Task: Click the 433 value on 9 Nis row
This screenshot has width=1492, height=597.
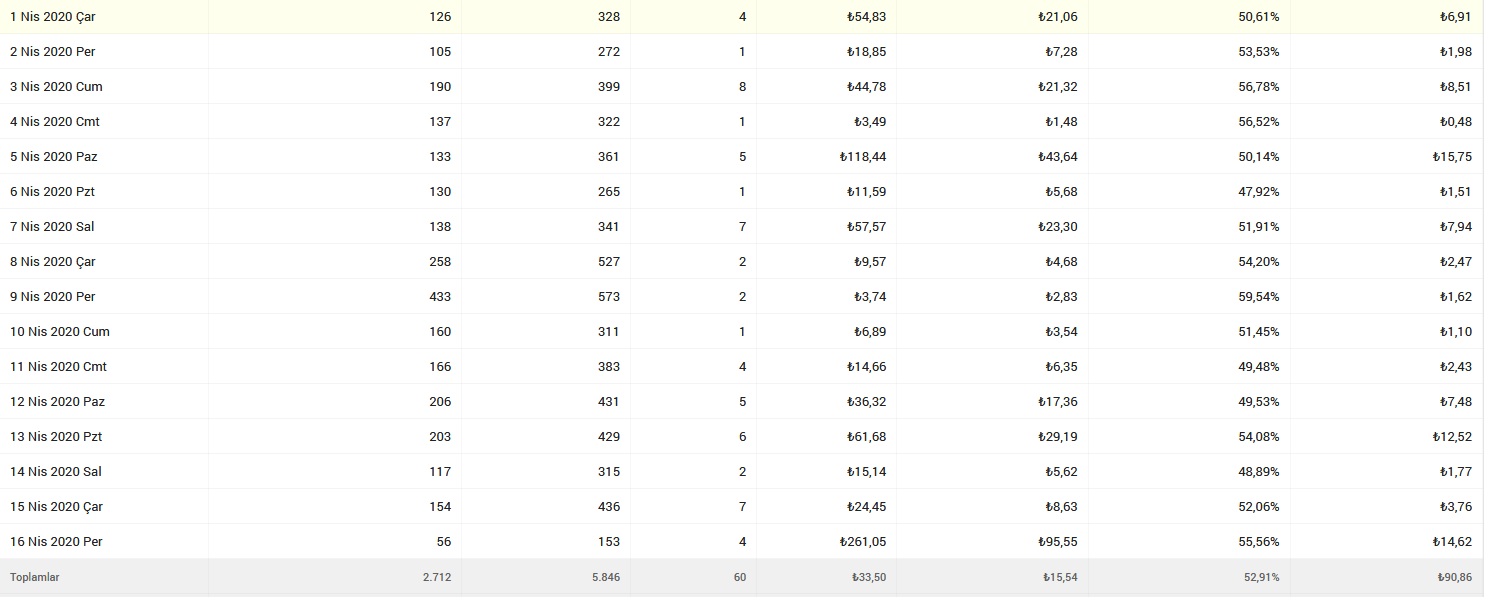Action: [440, 297]
